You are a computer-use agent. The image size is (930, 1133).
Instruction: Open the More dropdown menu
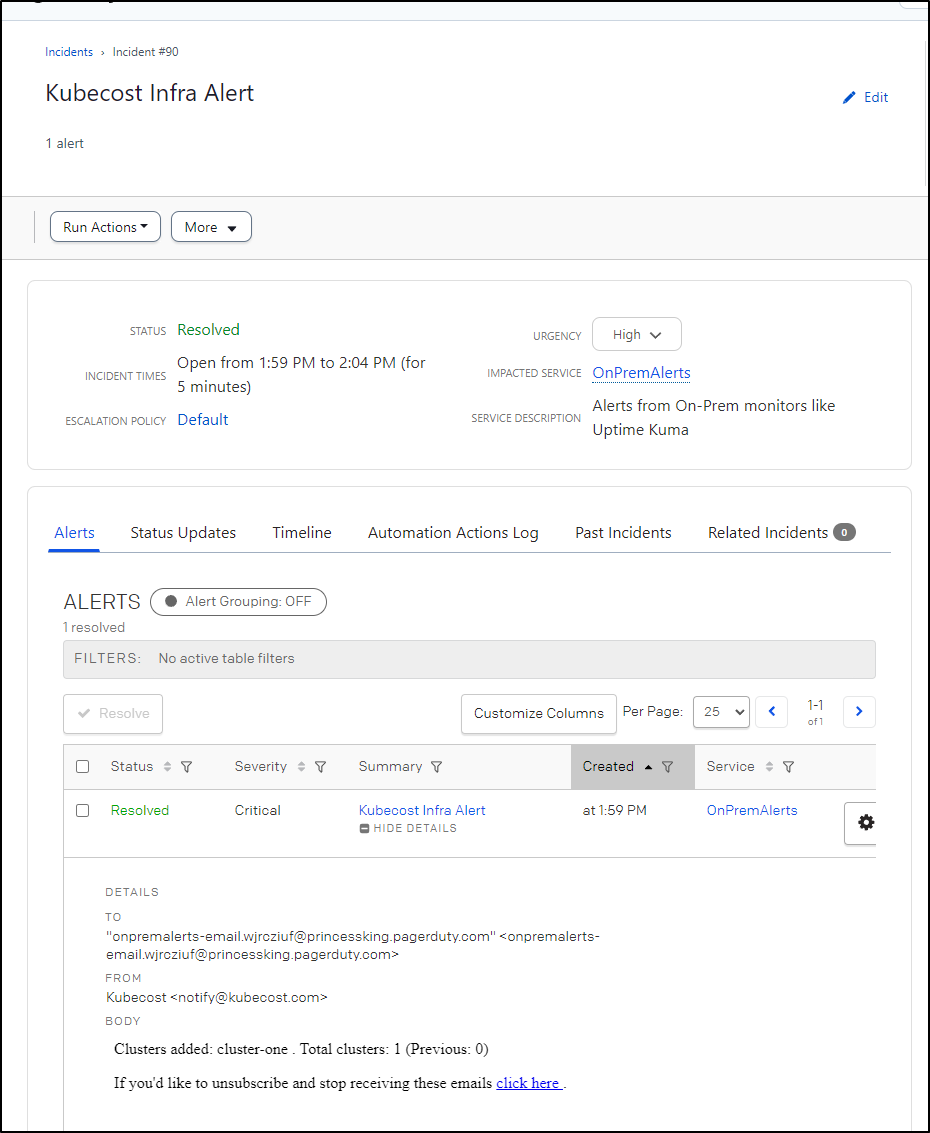[211, 227]
